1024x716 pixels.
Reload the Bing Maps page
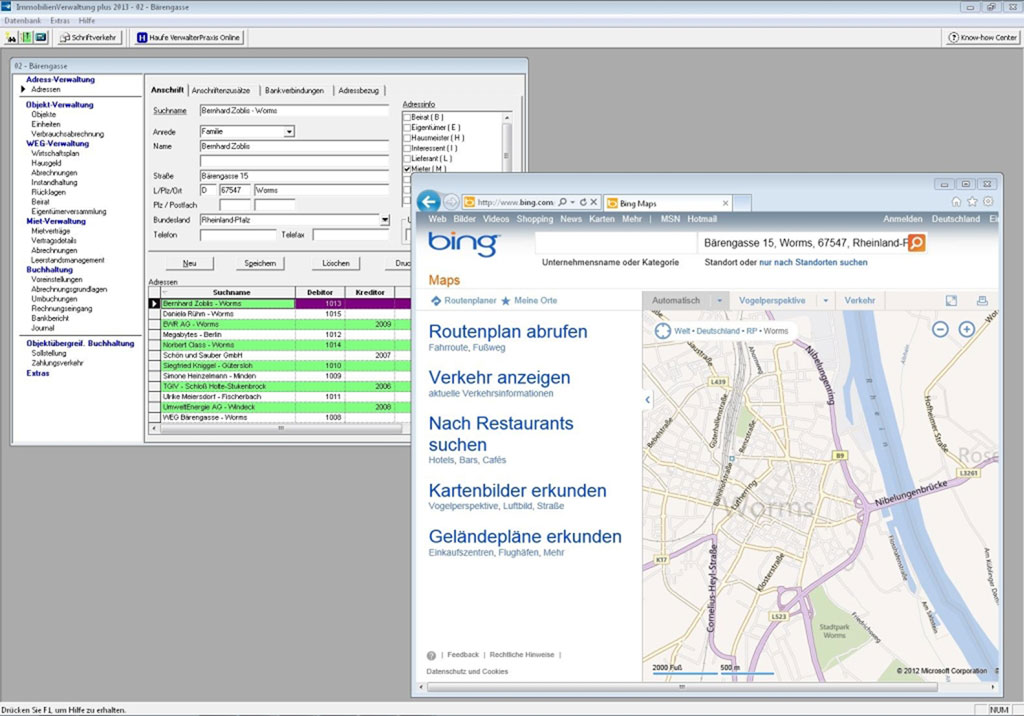click(x=583, y=203)
